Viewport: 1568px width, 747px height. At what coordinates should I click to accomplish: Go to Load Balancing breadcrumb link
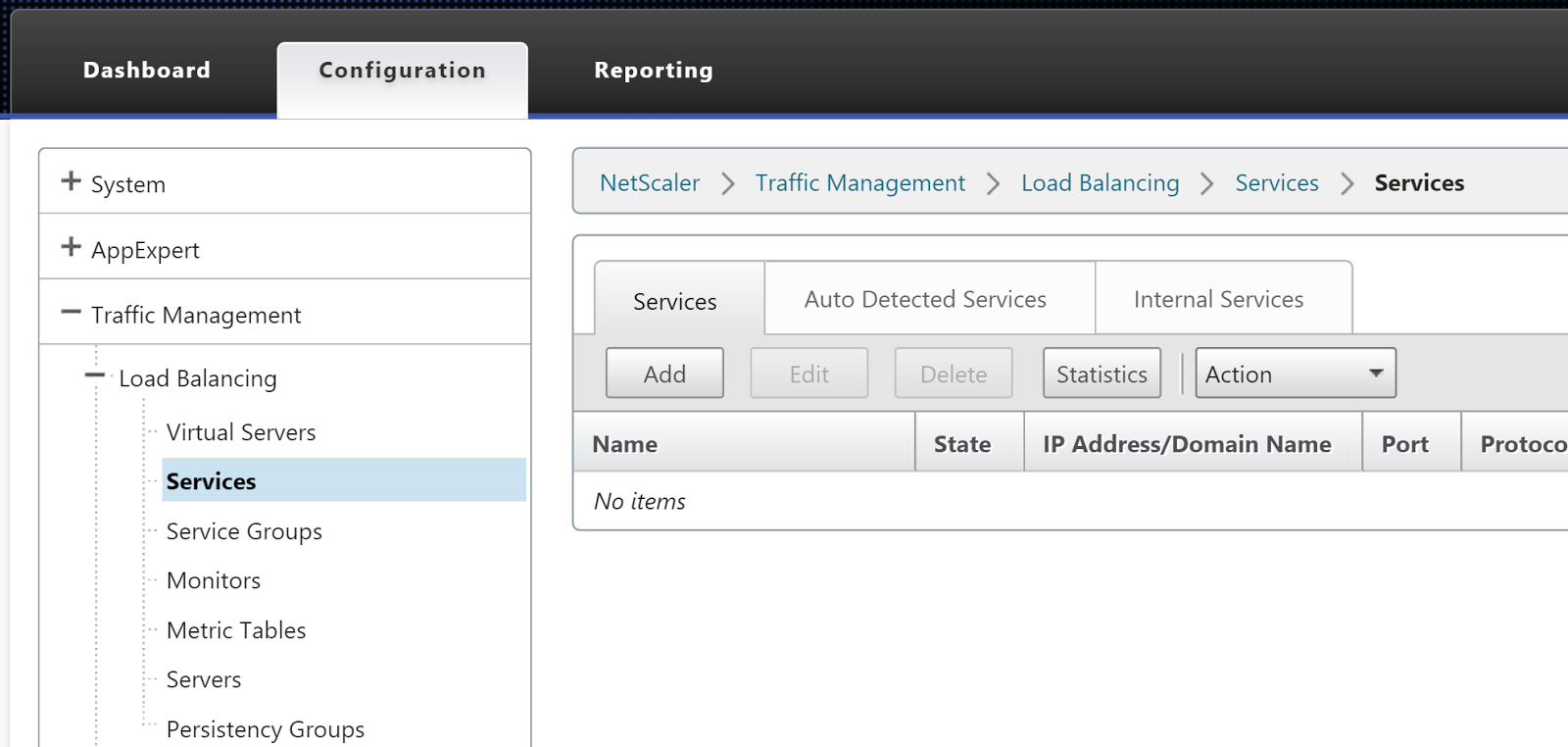(x=1100, y=183)
